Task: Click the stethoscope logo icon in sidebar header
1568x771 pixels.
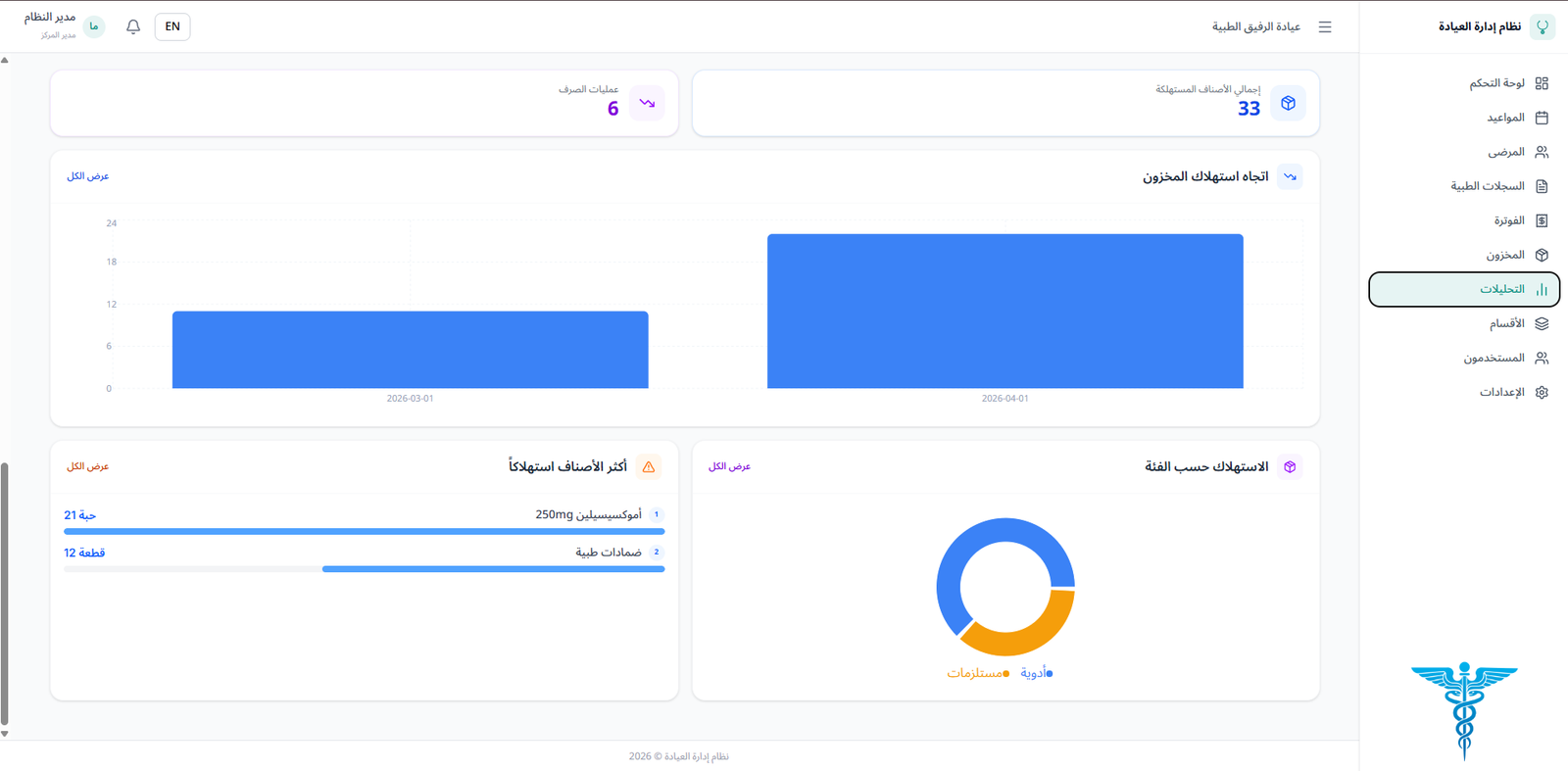Action: 1542,26
